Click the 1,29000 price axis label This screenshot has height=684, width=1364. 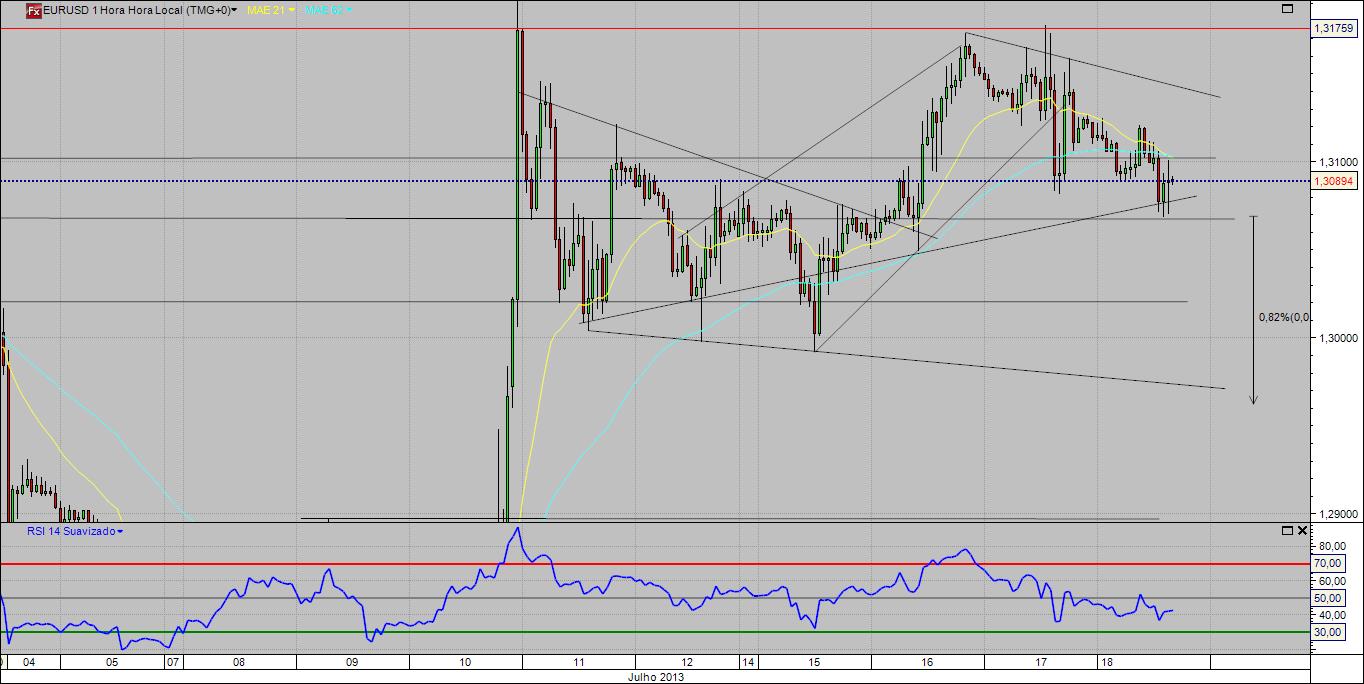point(1337,514)
